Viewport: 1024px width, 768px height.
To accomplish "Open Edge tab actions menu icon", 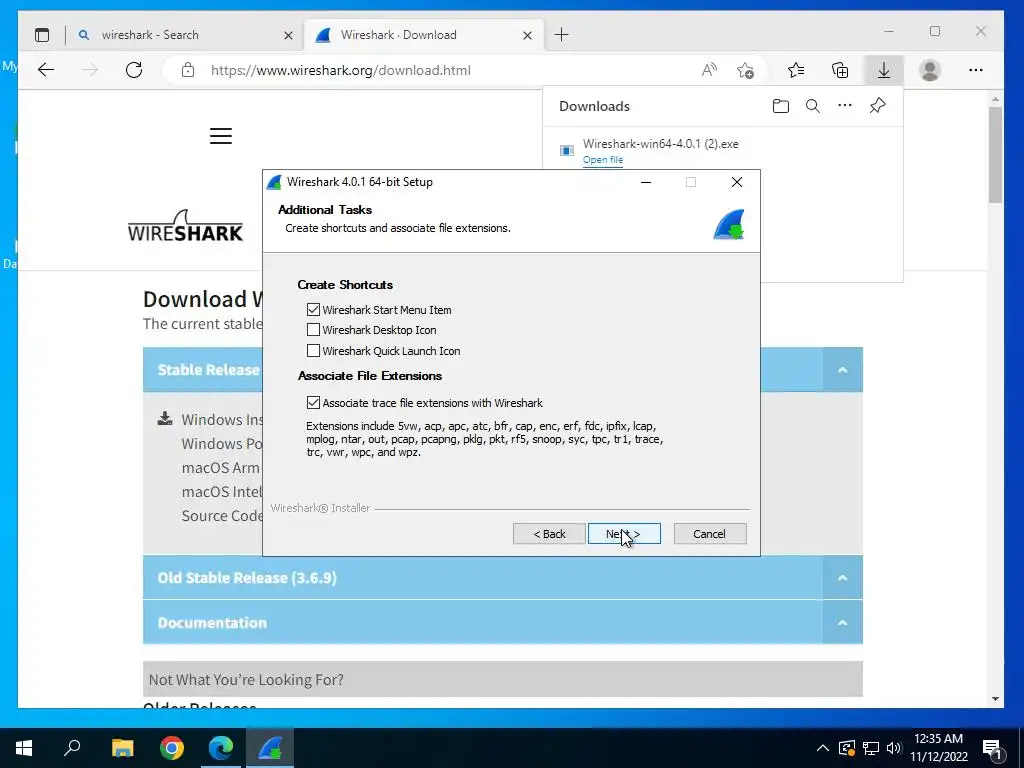I will pyautogui.click(x=42, y=35).
